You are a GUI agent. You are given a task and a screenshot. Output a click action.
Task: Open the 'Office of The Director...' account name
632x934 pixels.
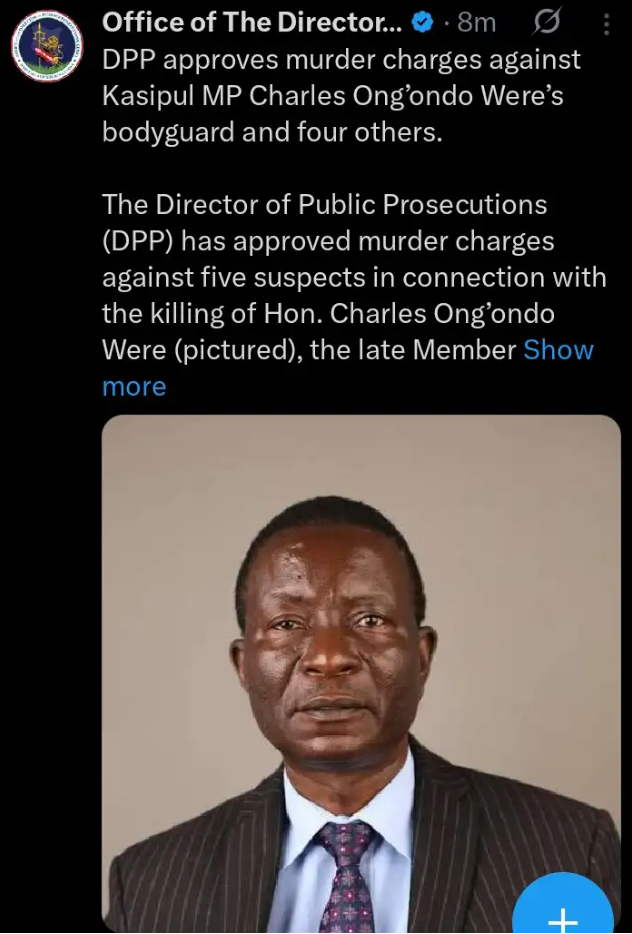pyautogui.click(x=253, y=23)
